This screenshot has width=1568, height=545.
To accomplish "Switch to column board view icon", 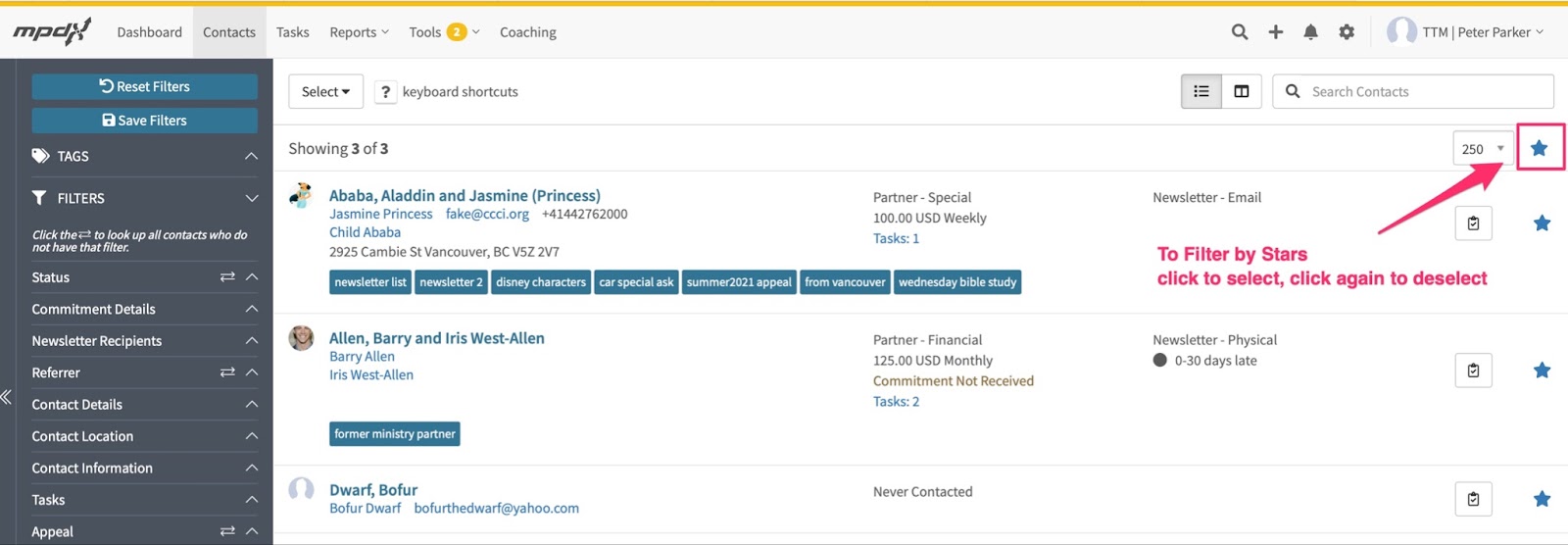I will click(x=1242, y=91).
